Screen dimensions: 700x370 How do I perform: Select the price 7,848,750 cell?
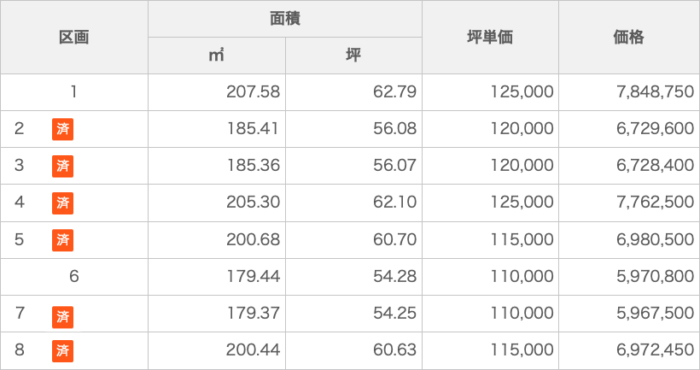coord(629,92)
